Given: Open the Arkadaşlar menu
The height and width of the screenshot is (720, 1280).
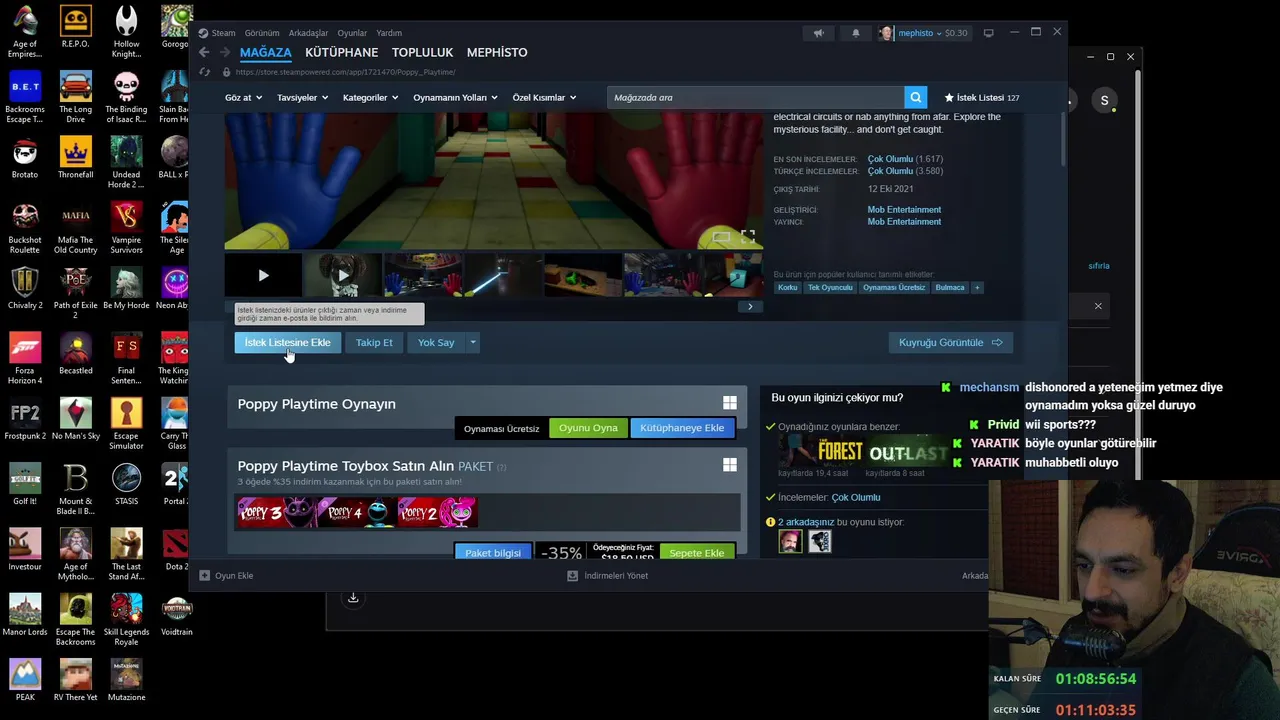Looking at the screenshot, I should point(308,33).
